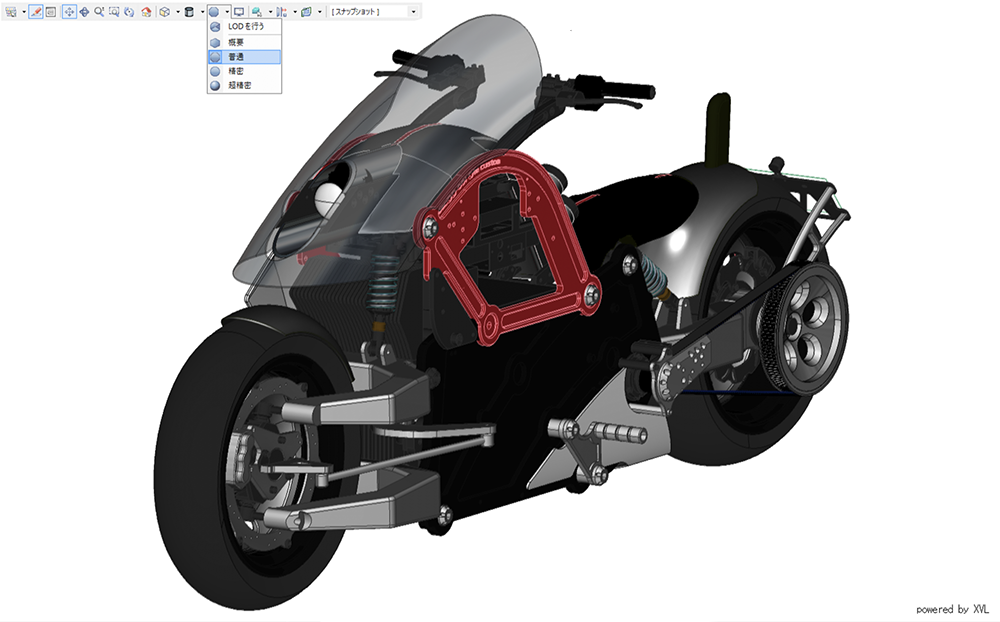Click the selection tool at far left
The height and width of the screenshot is (622, 1000).
pyautogui.click(x=10, y=12)
